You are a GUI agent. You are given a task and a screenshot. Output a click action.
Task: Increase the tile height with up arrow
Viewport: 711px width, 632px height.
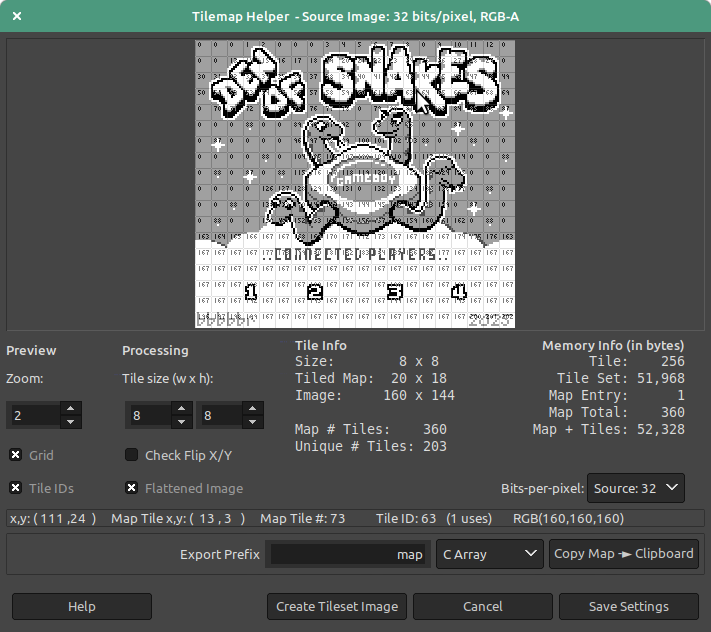coord(253,408)
